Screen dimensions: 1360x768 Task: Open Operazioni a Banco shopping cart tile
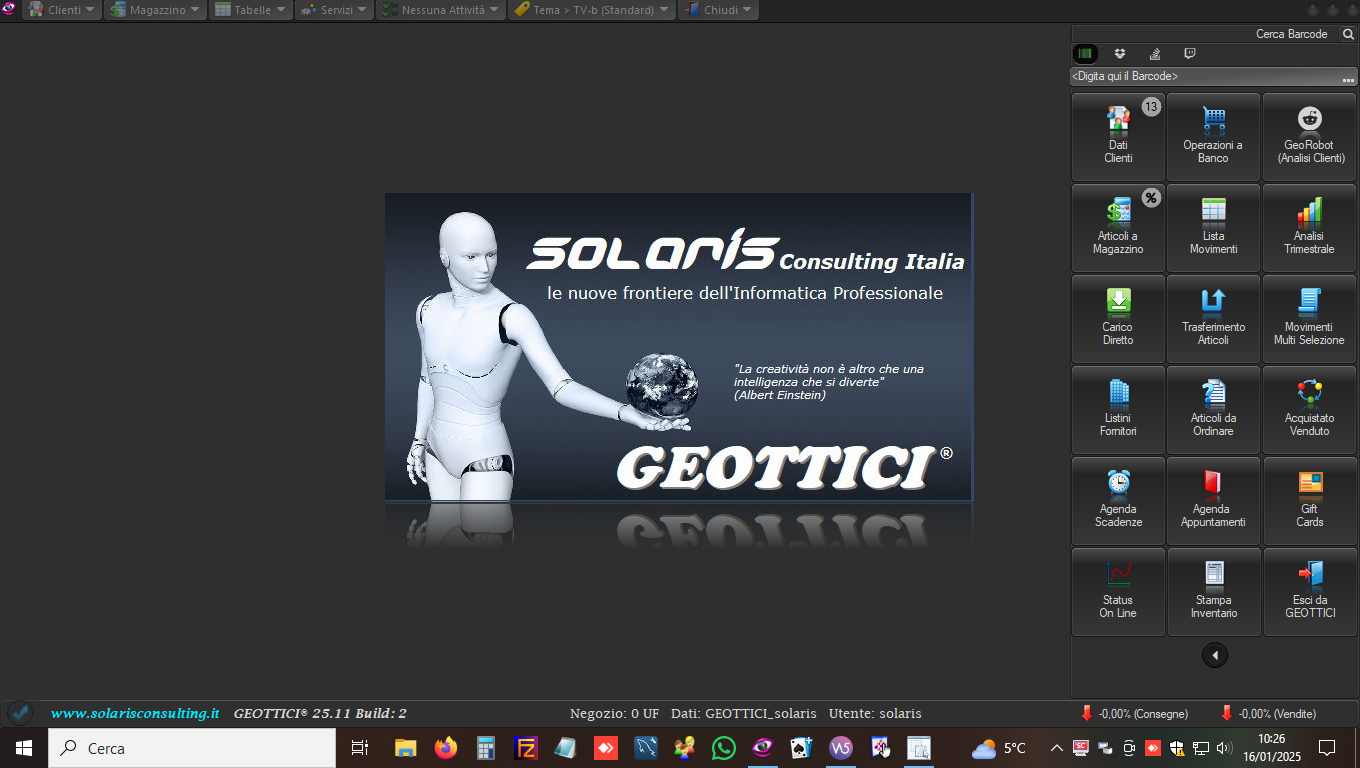[1213, 137]
